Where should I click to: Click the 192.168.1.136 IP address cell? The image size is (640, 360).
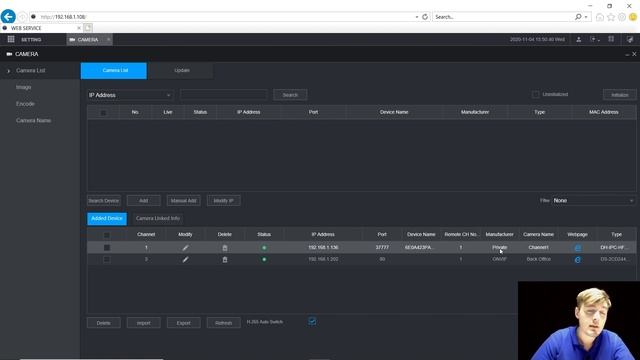point(323,247)
